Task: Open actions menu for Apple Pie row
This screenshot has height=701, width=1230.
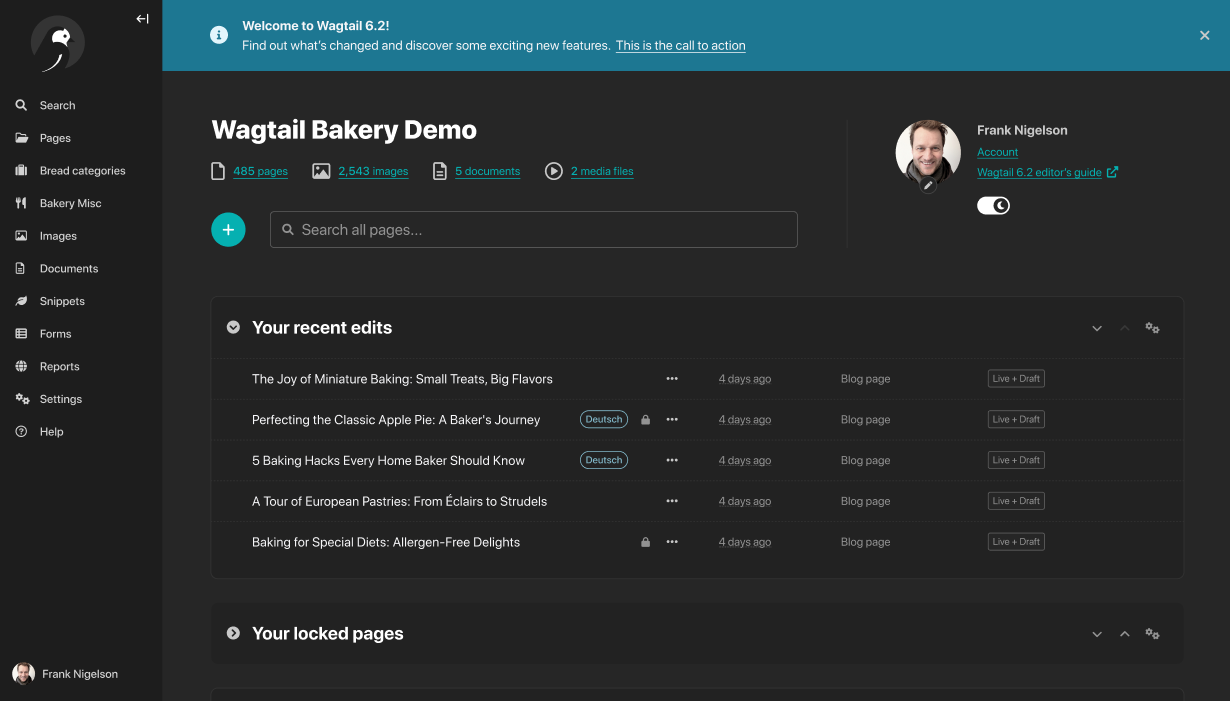Action: tap(672, 420)
